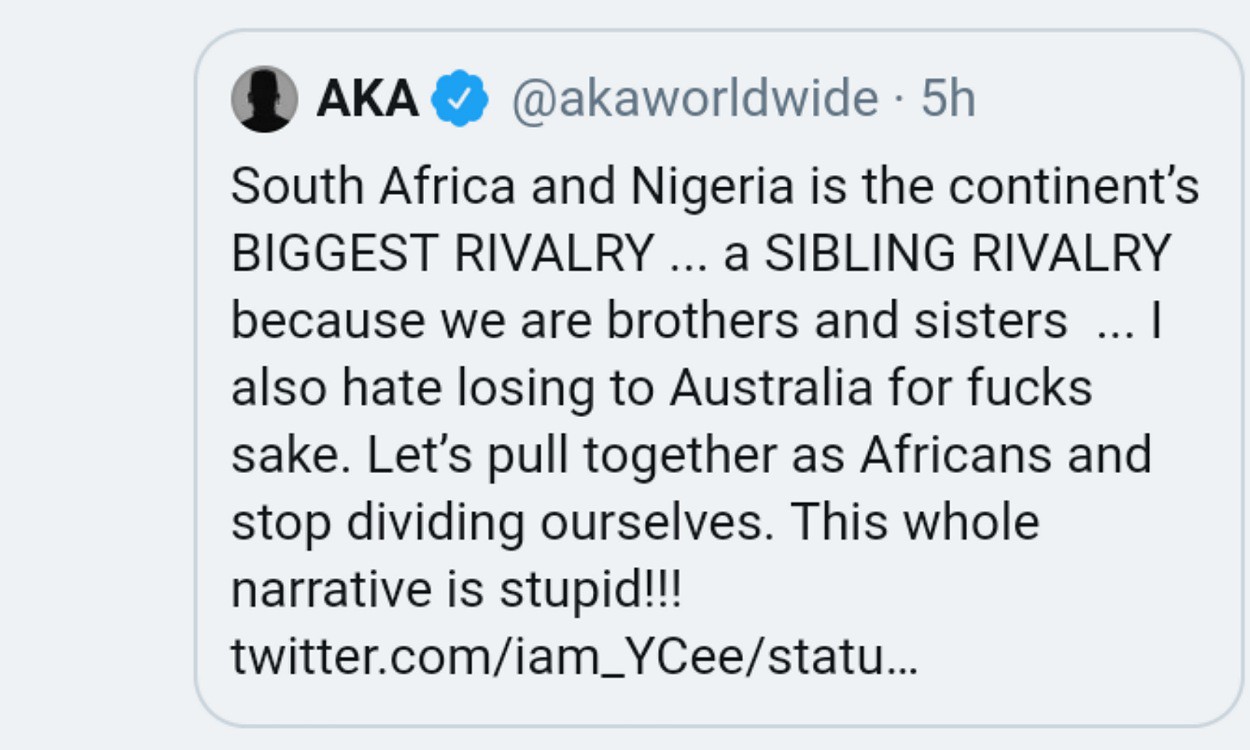Open the @akaworldwide handle profile

coord(695,99)
